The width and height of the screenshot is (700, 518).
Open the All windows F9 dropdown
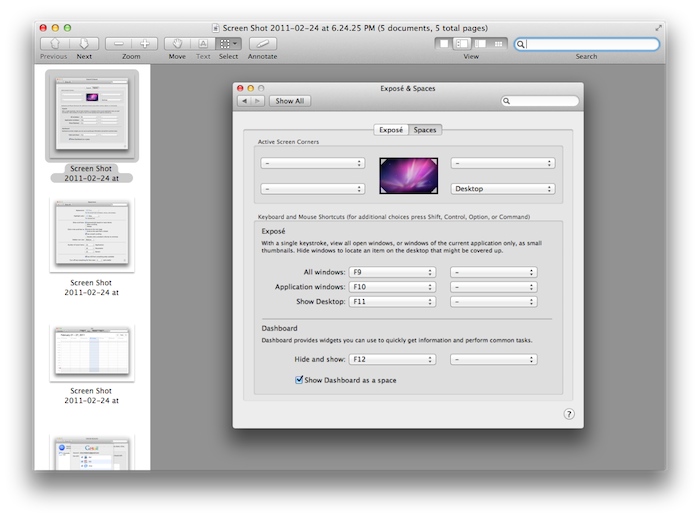[x=392, y=272]
